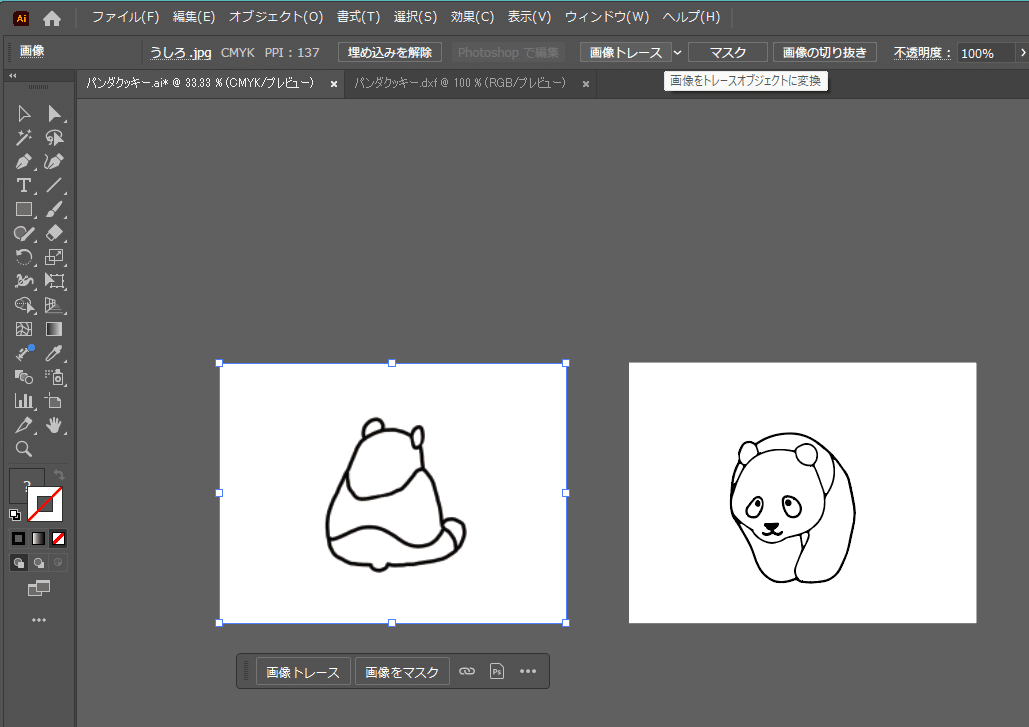1029x727 pixels.
Task: Select the Slice tool
Action: tap(24, 425)
